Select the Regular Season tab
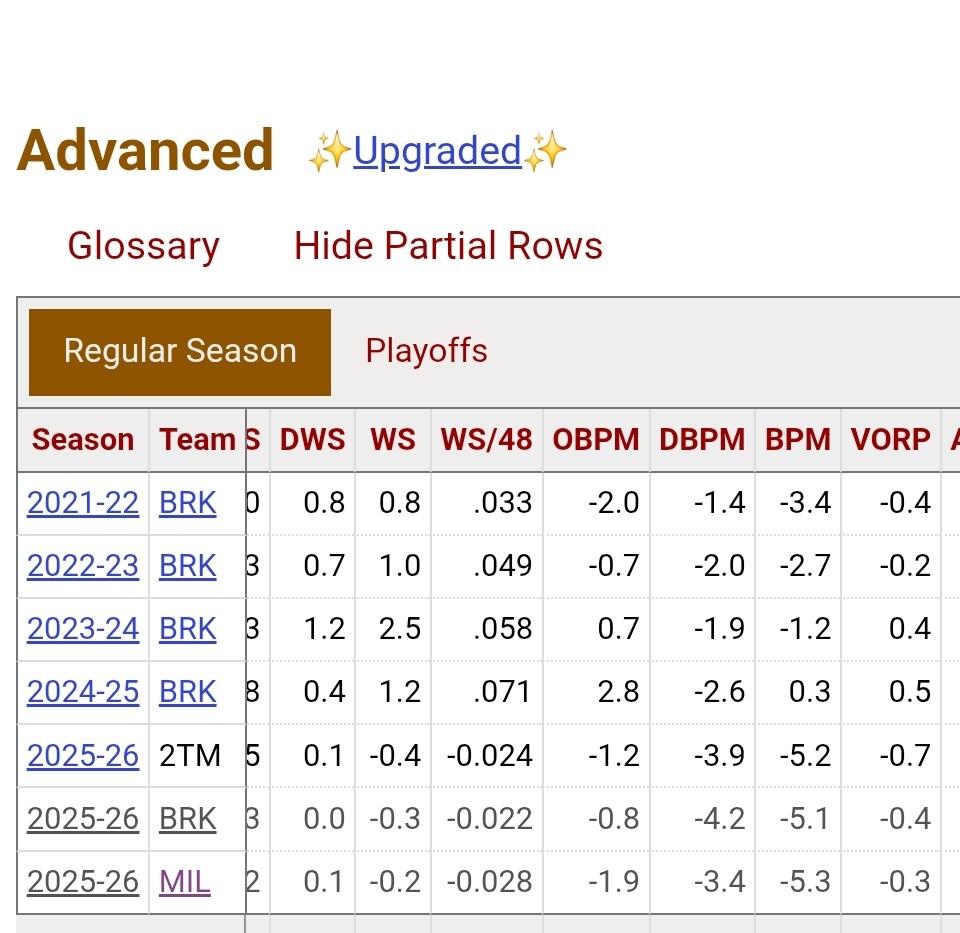Viewport: 960px width, 933px height. click(180, 352)
